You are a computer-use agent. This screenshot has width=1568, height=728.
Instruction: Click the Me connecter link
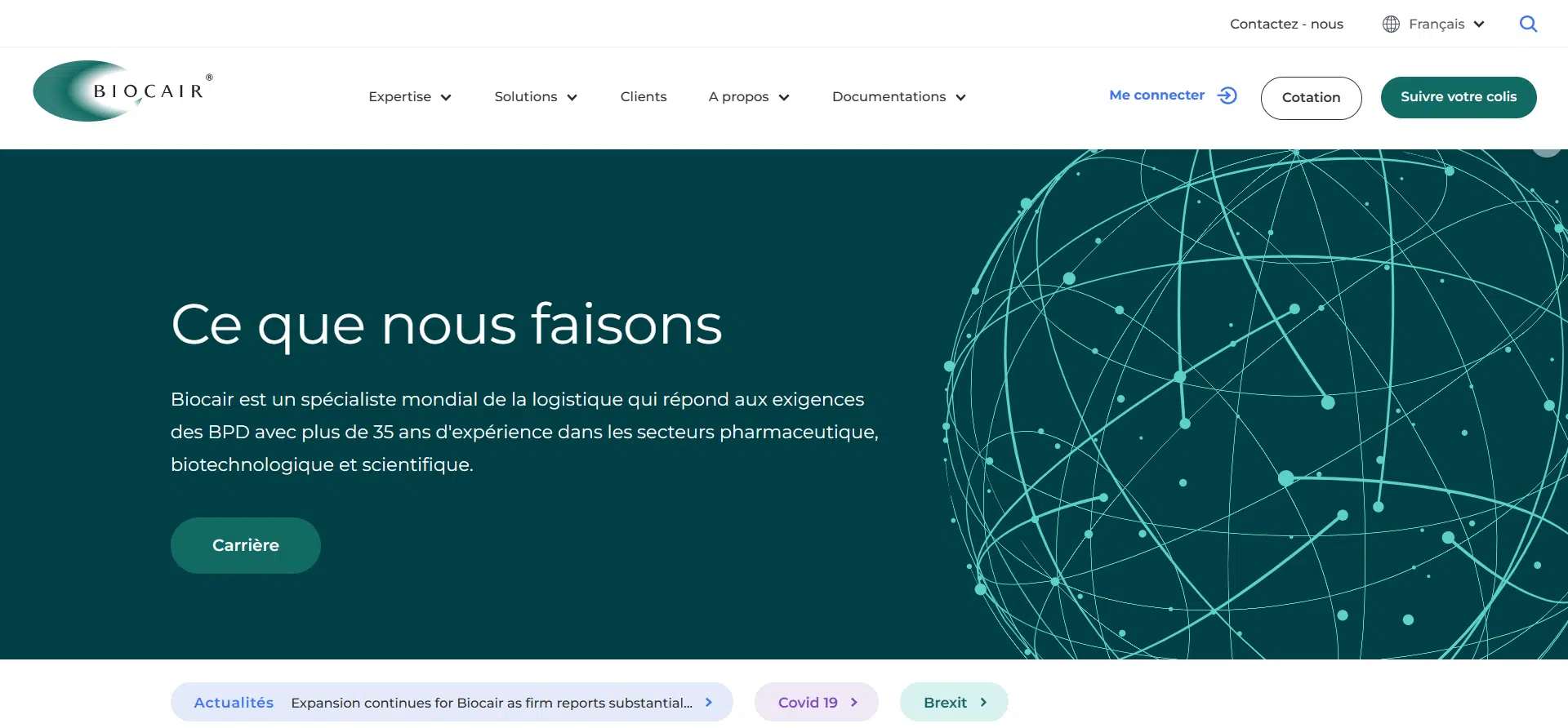pyautogui.click(x=1157, y=95)
